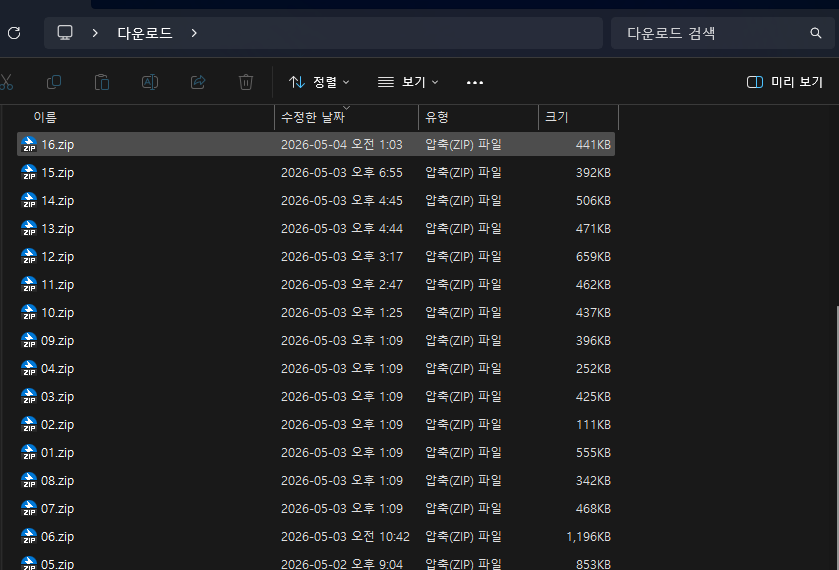This screenshot has width=839, height=570.
Task: Click the Rename icon in toolbar
Action: click(150, 82)
